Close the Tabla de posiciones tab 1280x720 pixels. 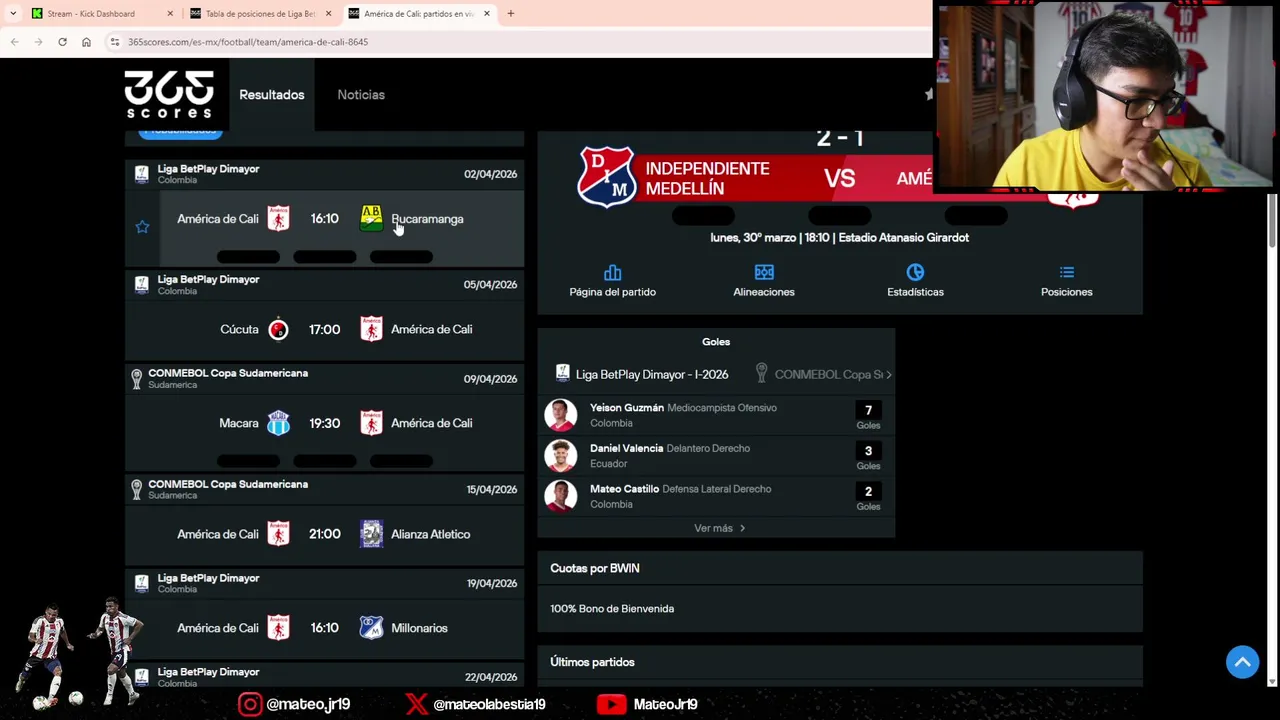328,14
